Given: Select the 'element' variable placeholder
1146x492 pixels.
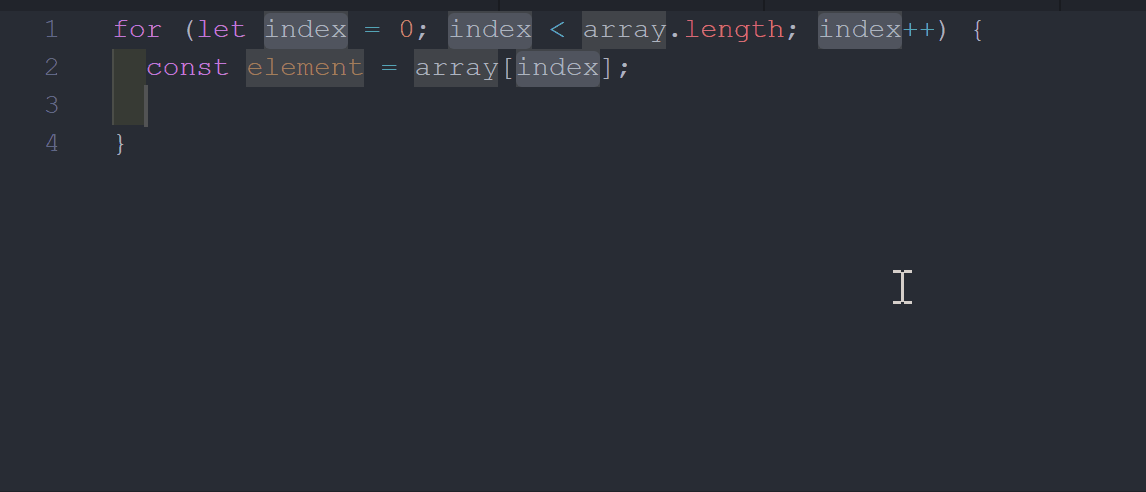Looking at the screenshot, I should coord(305,68).
